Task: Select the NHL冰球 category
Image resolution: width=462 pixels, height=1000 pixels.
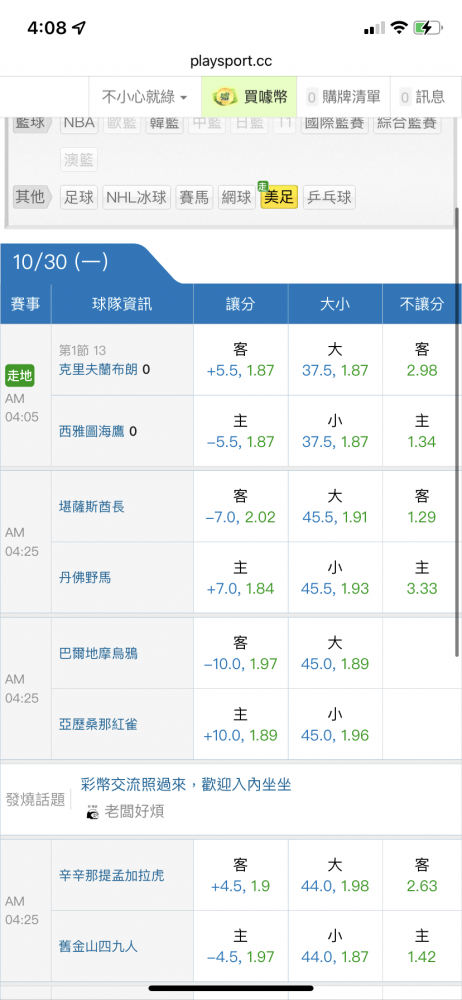Action: pos(137,197)
